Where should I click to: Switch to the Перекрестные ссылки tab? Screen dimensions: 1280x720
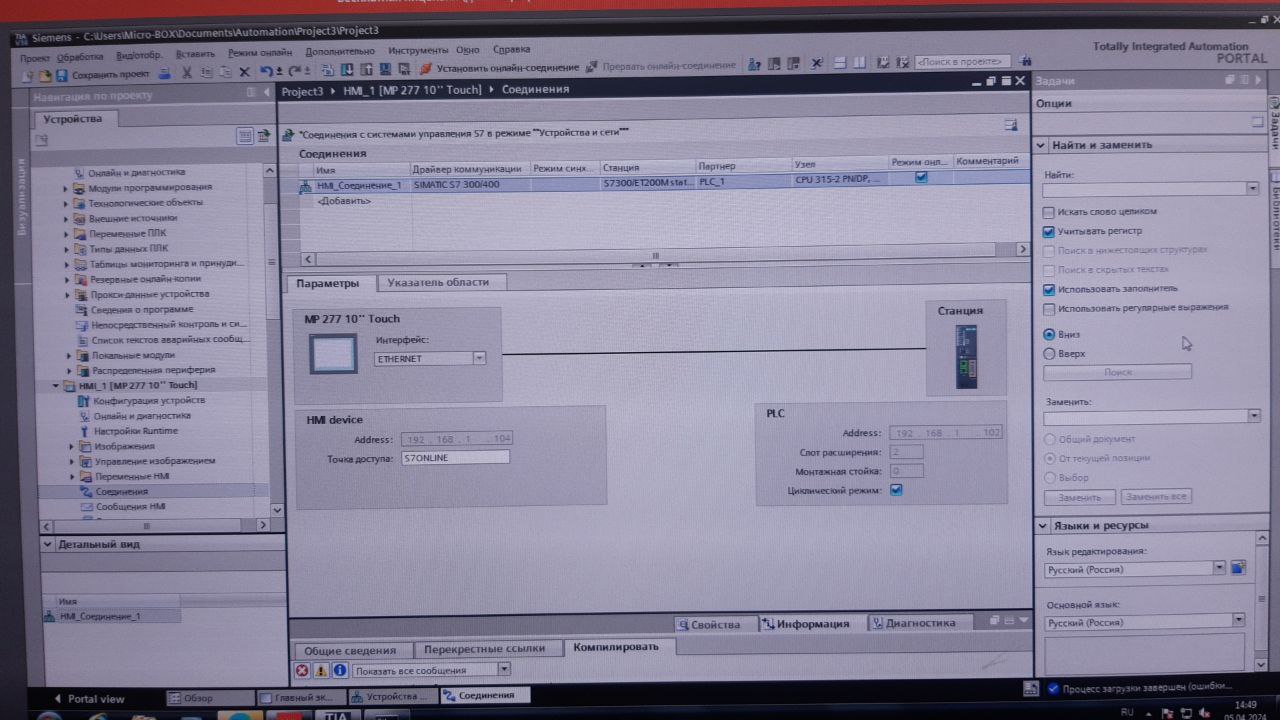pyautogui.click(x=484, y=648)
